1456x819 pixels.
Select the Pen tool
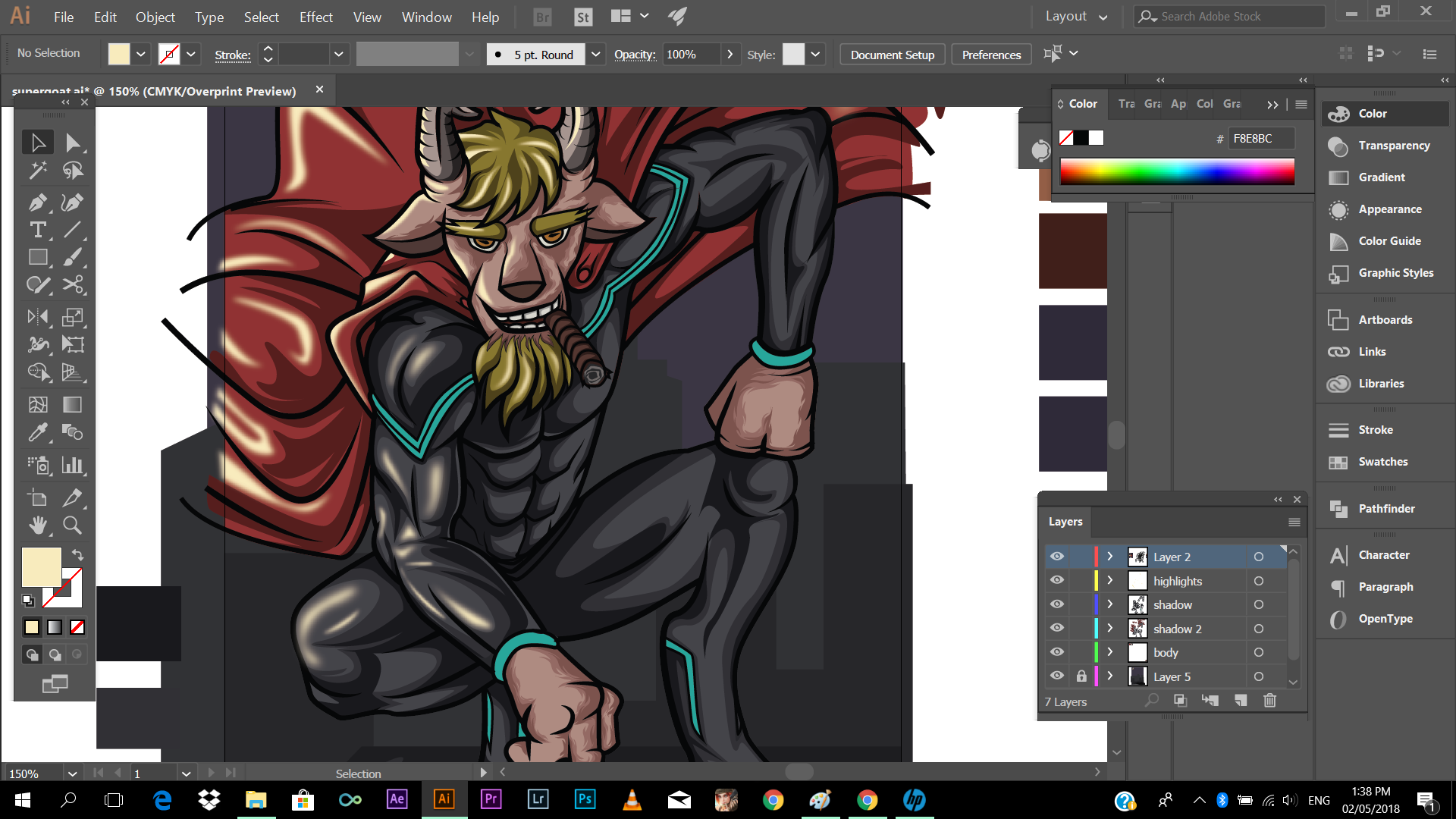(x=37, y=202)
